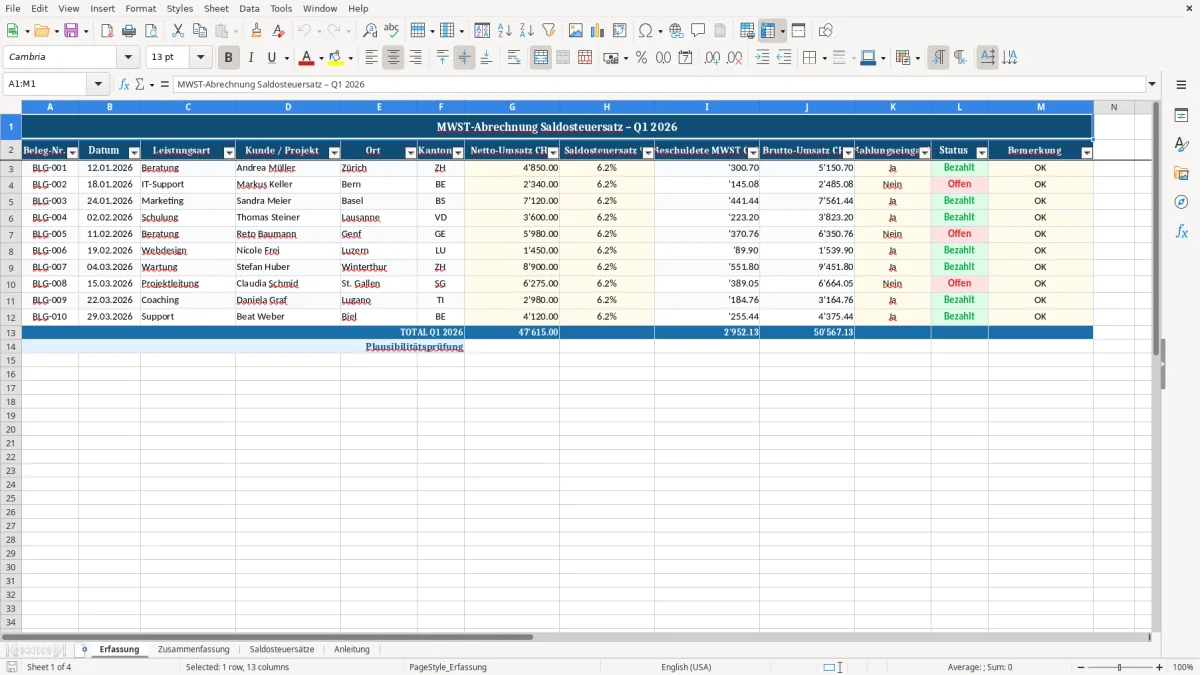
Task: Expand the Name Box dropdown
Action: 98,84
